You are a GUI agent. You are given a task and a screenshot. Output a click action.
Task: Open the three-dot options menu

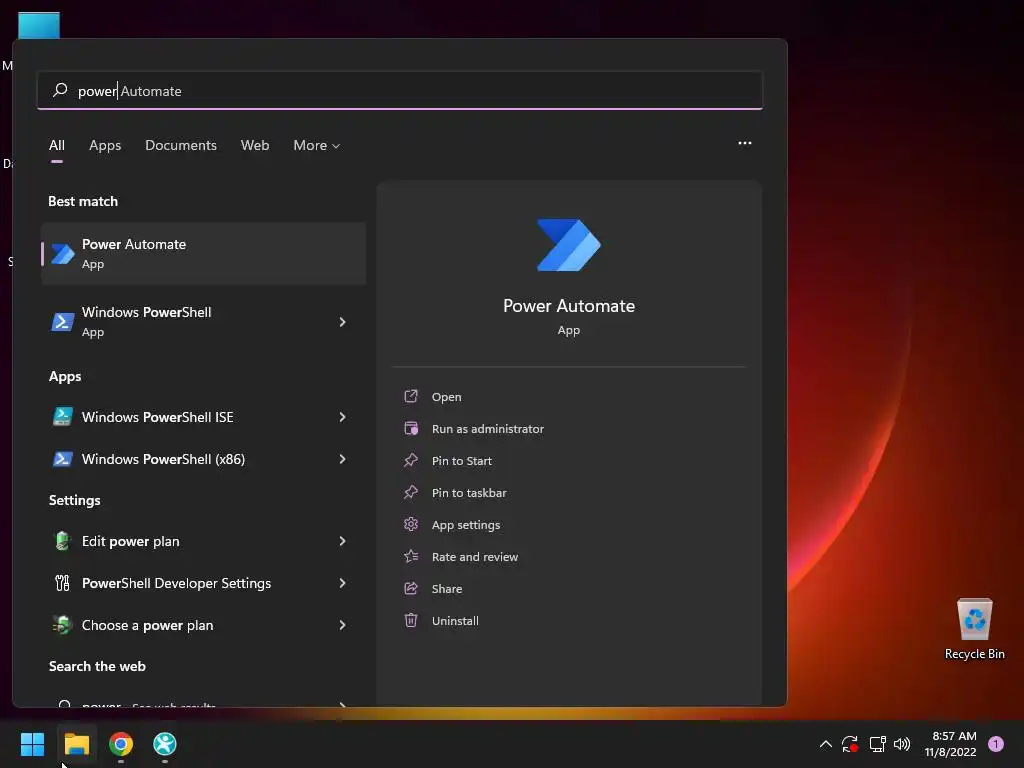[x=744, y=143]
